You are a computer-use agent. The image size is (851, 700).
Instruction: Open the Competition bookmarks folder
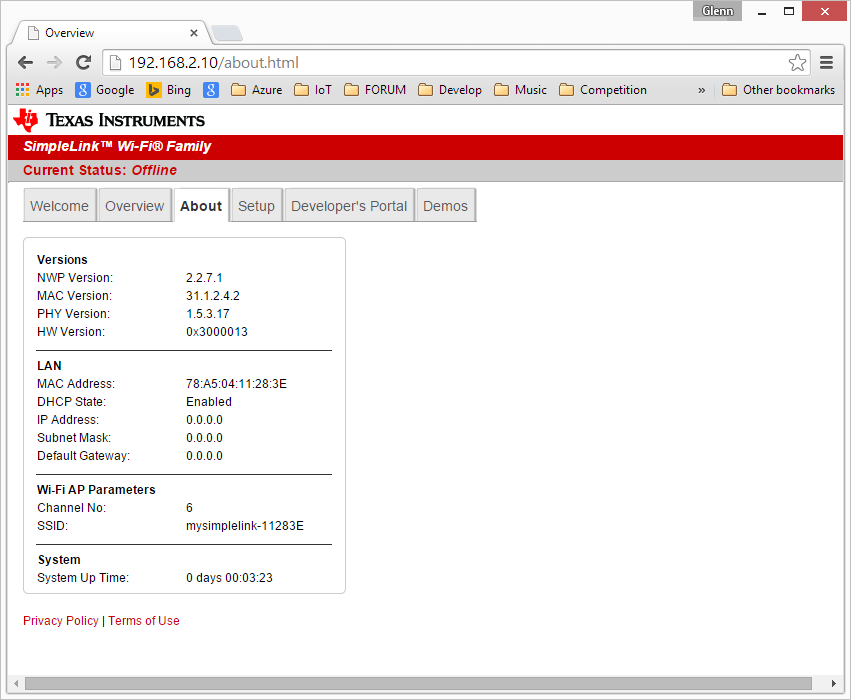[x=603, y=90]
